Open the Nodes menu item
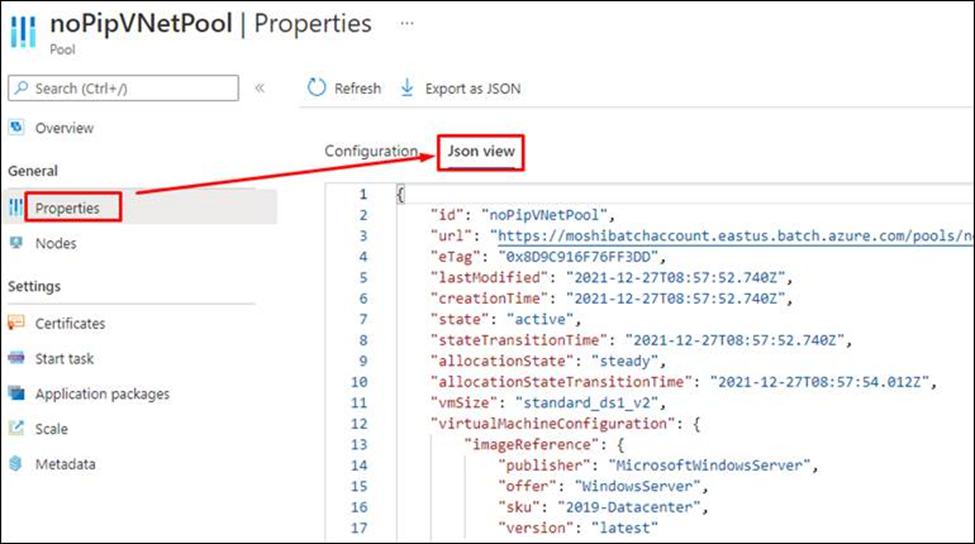 pos(55,244)
